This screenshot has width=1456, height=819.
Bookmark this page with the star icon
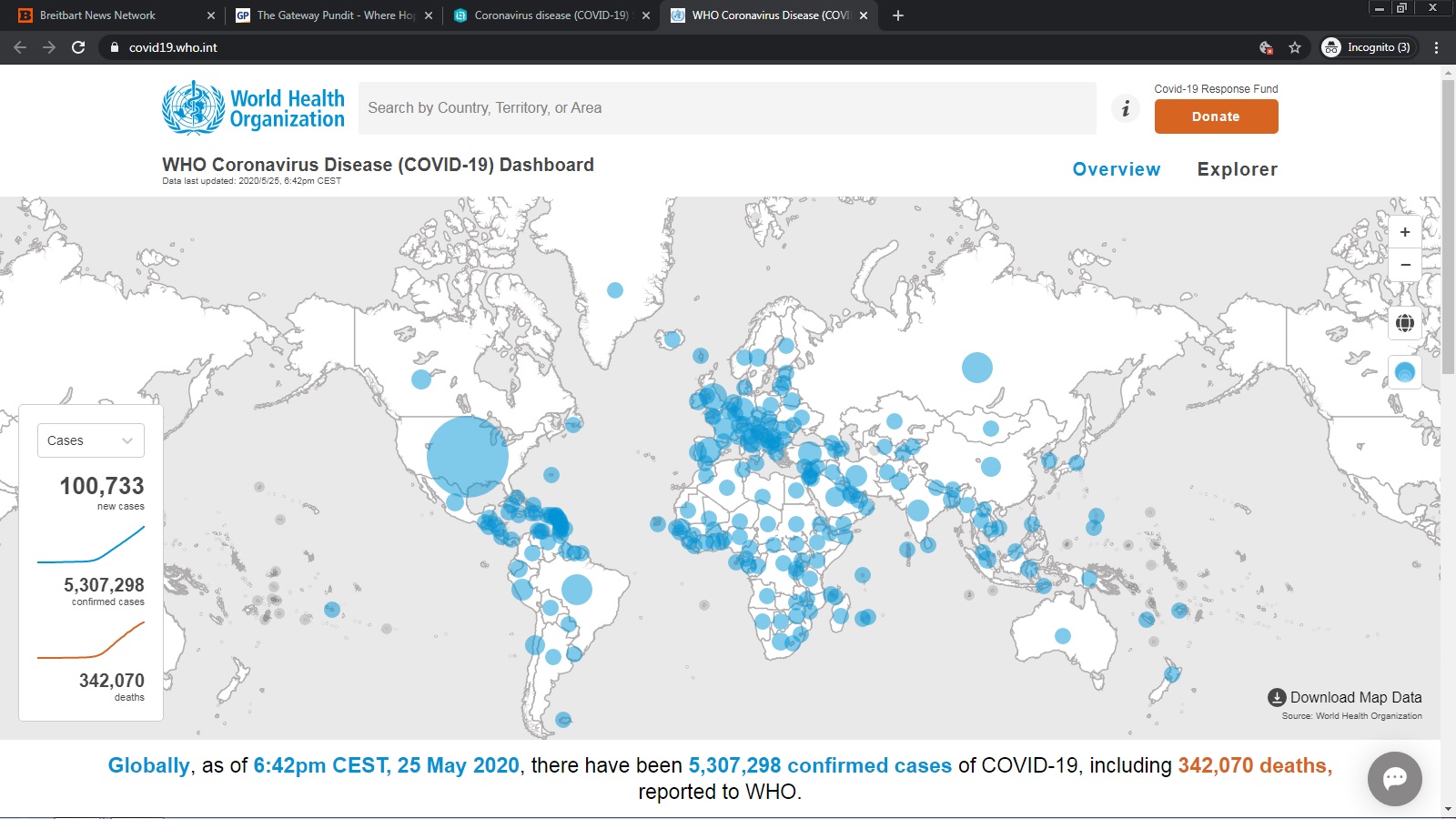(x=1295, y=47)
